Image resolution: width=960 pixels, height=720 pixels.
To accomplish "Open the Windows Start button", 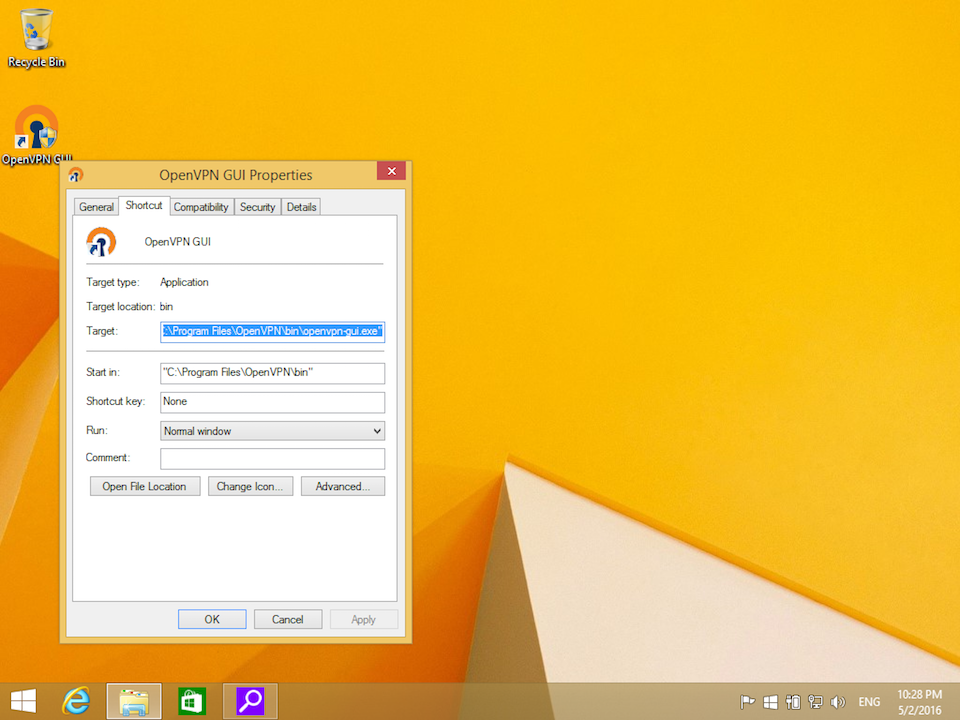I will pyautogui.click(x=23, y=701).
